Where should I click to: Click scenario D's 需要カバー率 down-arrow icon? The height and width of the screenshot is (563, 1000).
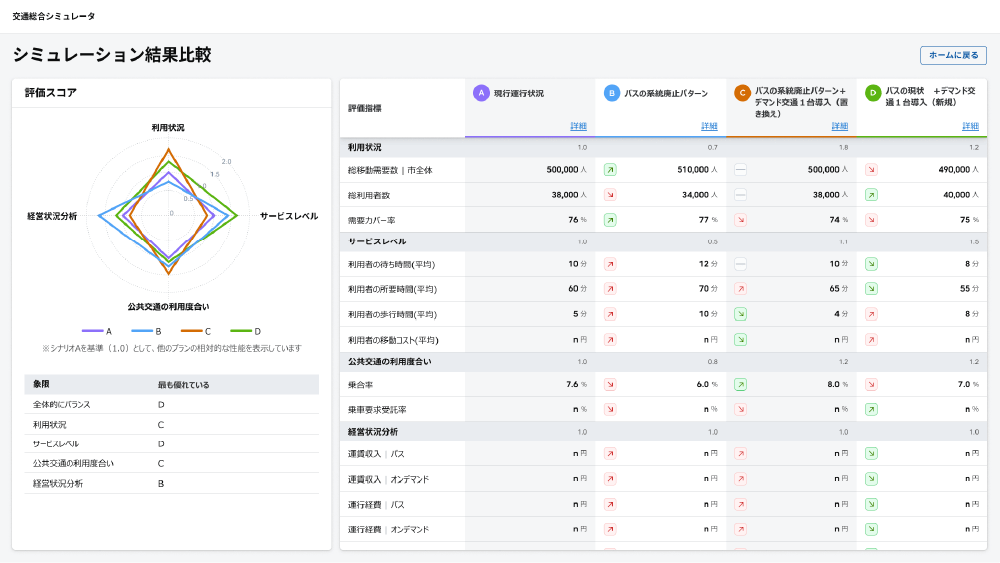871,220
